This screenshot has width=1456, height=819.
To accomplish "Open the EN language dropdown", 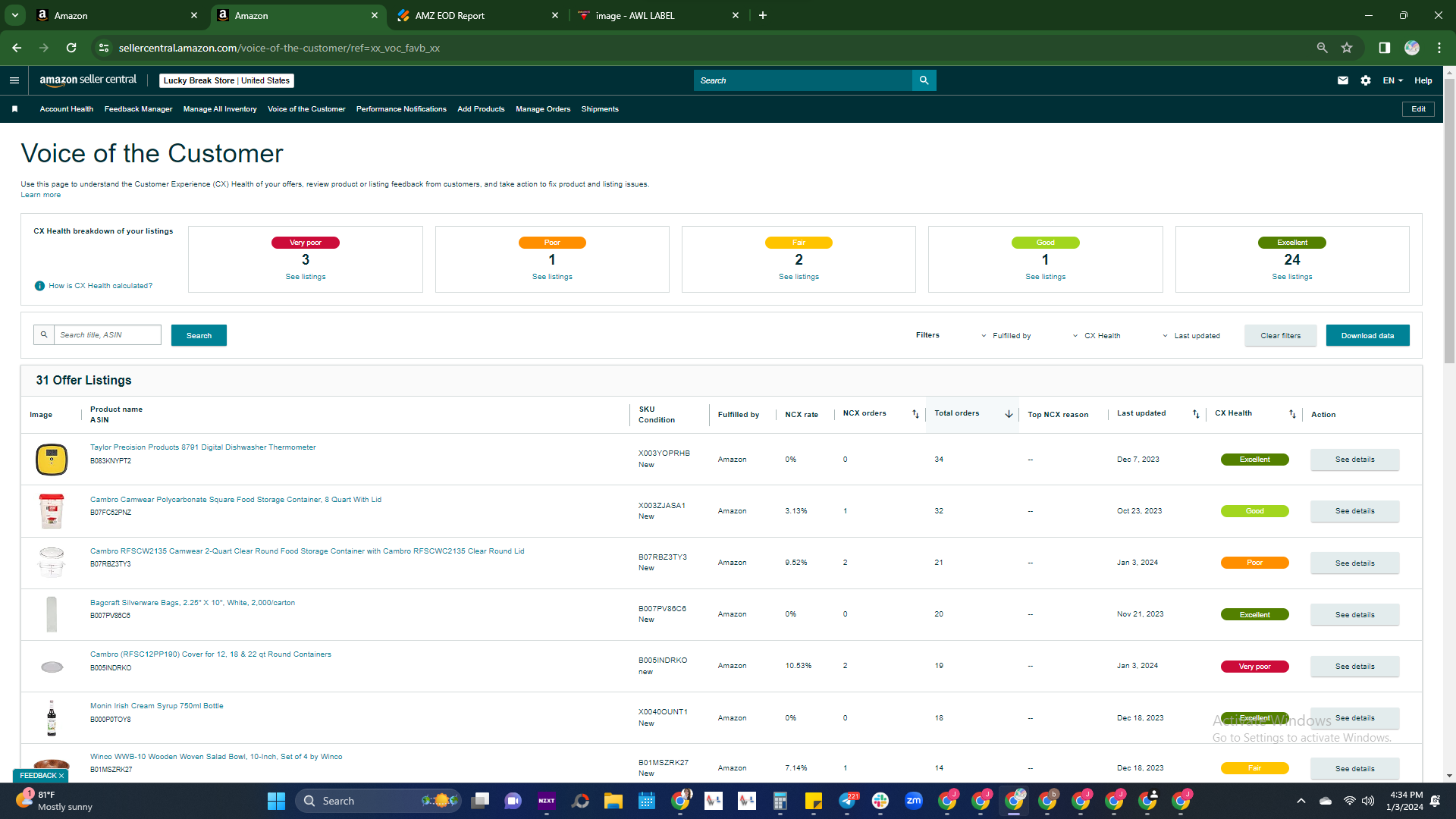I will click(1393, 80).
